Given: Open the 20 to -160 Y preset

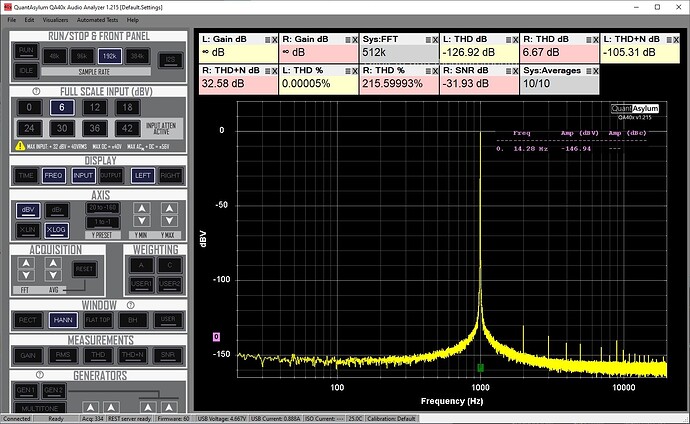Looking at the screenshot, I should coord(103,208).
